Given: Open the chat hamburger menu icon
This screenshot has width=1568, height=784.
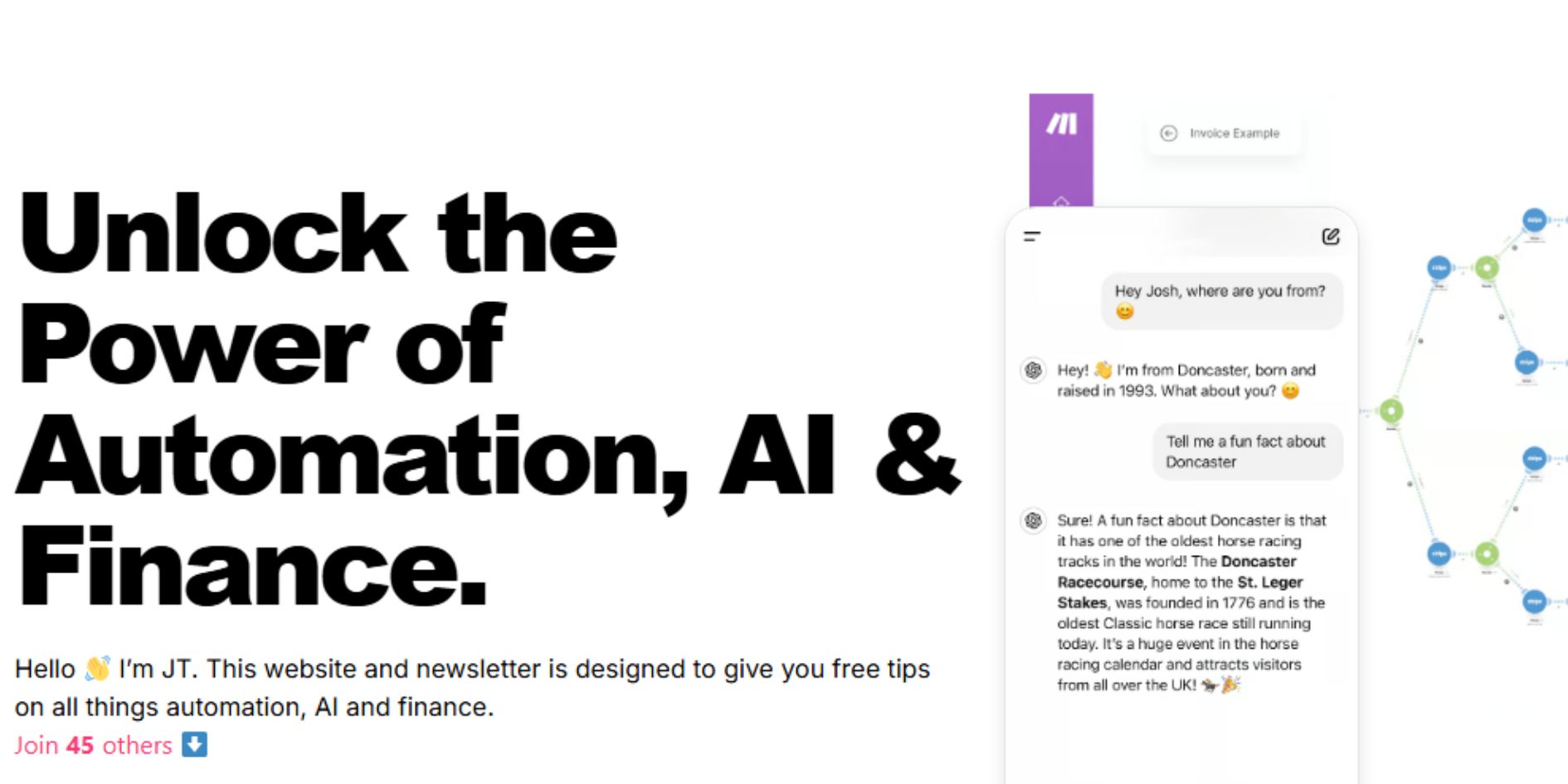Looking at the screenshot, I should click(x=1032, y=236).
